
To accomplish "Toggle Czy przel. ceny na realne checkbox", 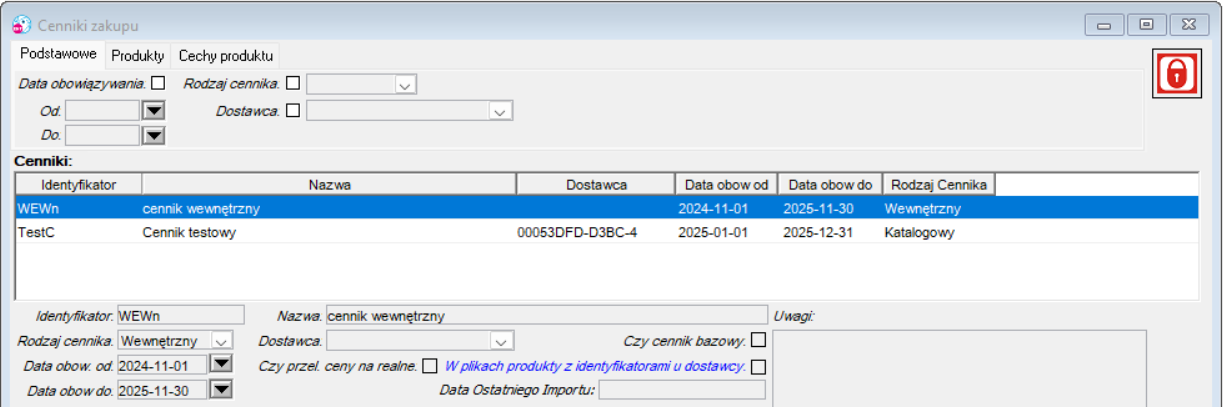I will tap(430, 365).
